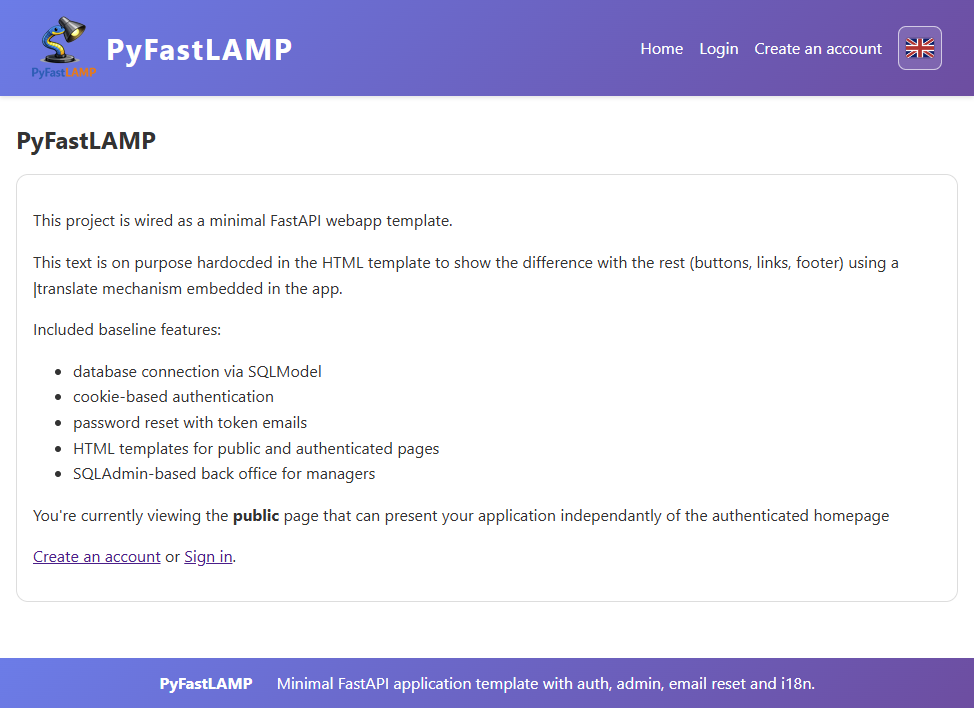Image resolution: width=974 pixels, height=708 pixels.
Task: Open the UK flag language selector
Action: point(919,48)
